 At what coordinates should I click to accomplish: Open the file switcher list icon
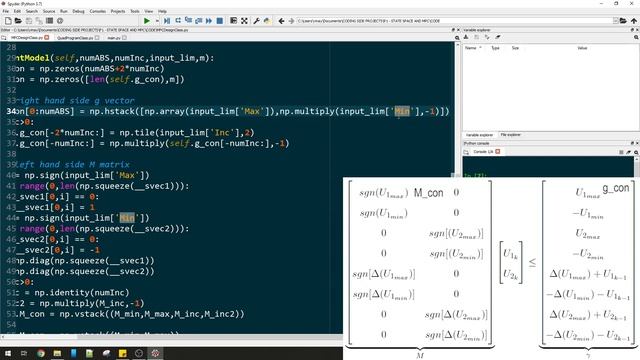pos(49,21)
